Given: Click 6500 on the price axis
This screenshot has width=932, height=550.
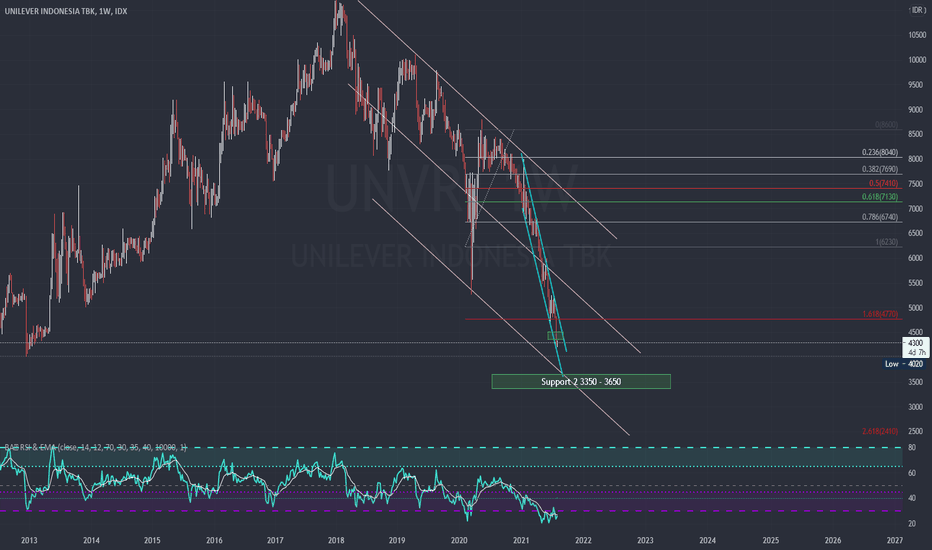Looking at the screenshot, I should [915, 234].
